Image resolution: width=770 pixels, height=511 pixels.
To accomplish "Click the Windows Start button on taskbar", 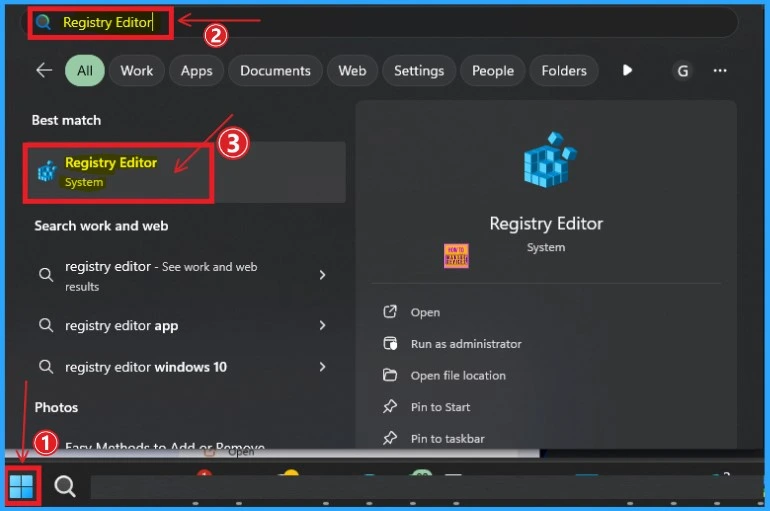I will [x=21, y=486].
